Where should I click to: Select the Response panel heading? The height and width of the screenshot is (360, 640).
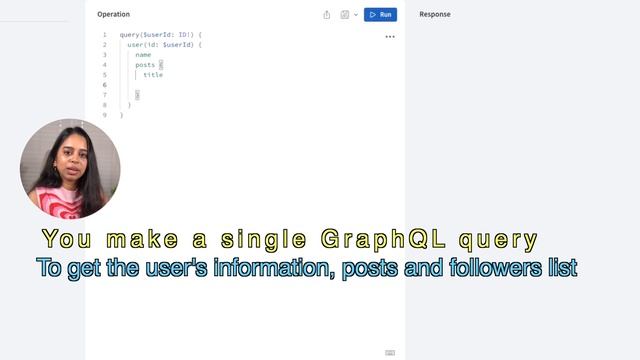[x=435, y=14]
